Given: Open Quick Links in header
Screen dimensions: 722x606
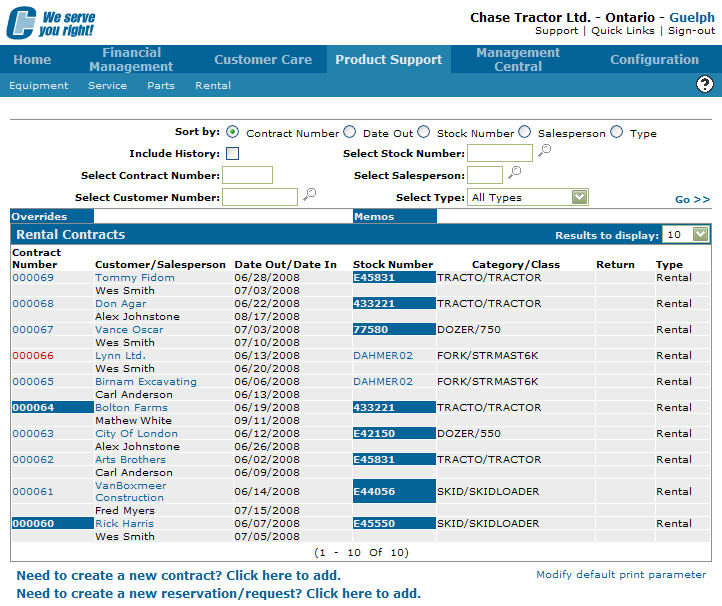Looking at the screenshot, I should [x=623, y=31].
